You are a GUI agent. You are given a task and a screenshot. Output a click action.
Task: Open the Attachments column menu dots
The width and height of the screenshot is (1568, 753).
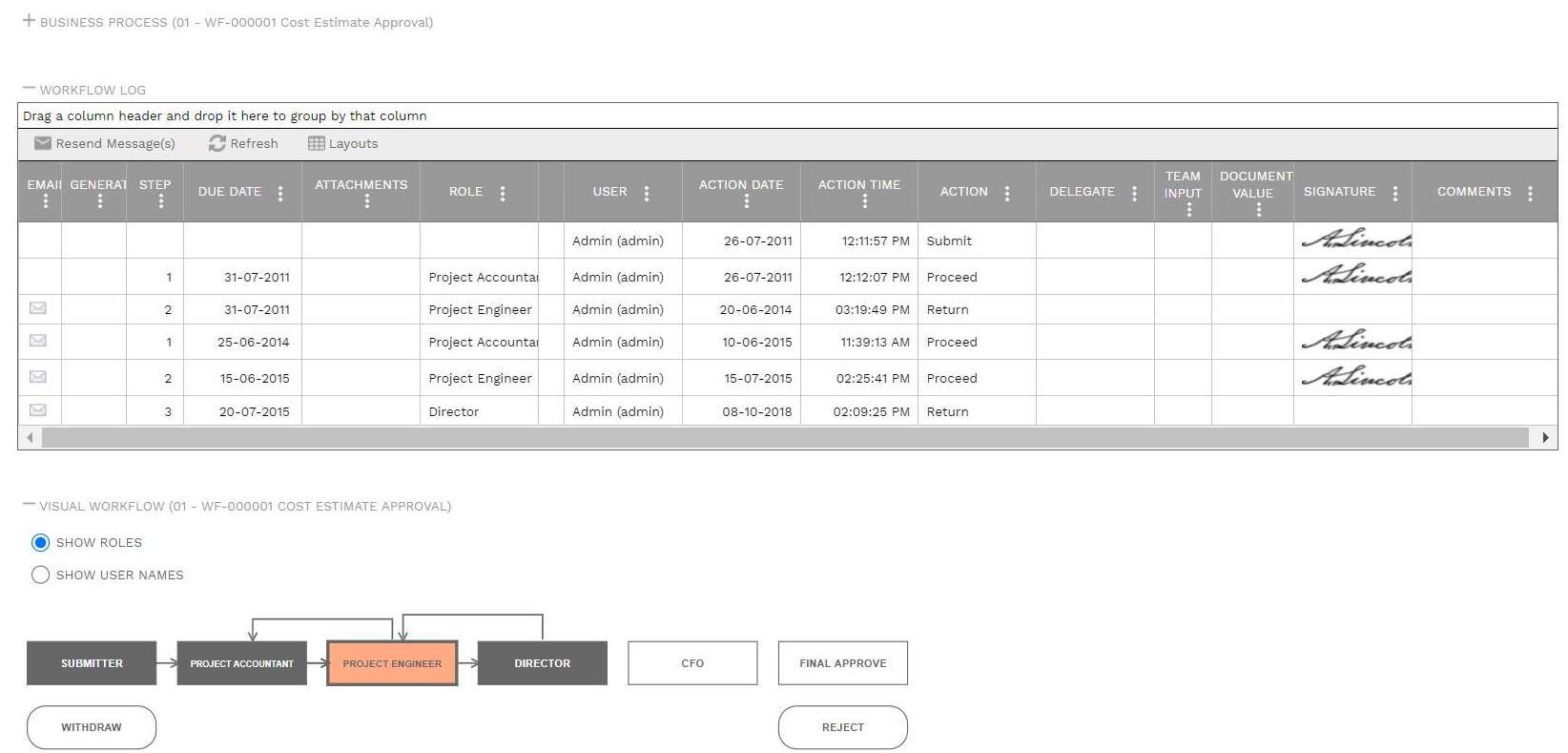tap(367, 201)
